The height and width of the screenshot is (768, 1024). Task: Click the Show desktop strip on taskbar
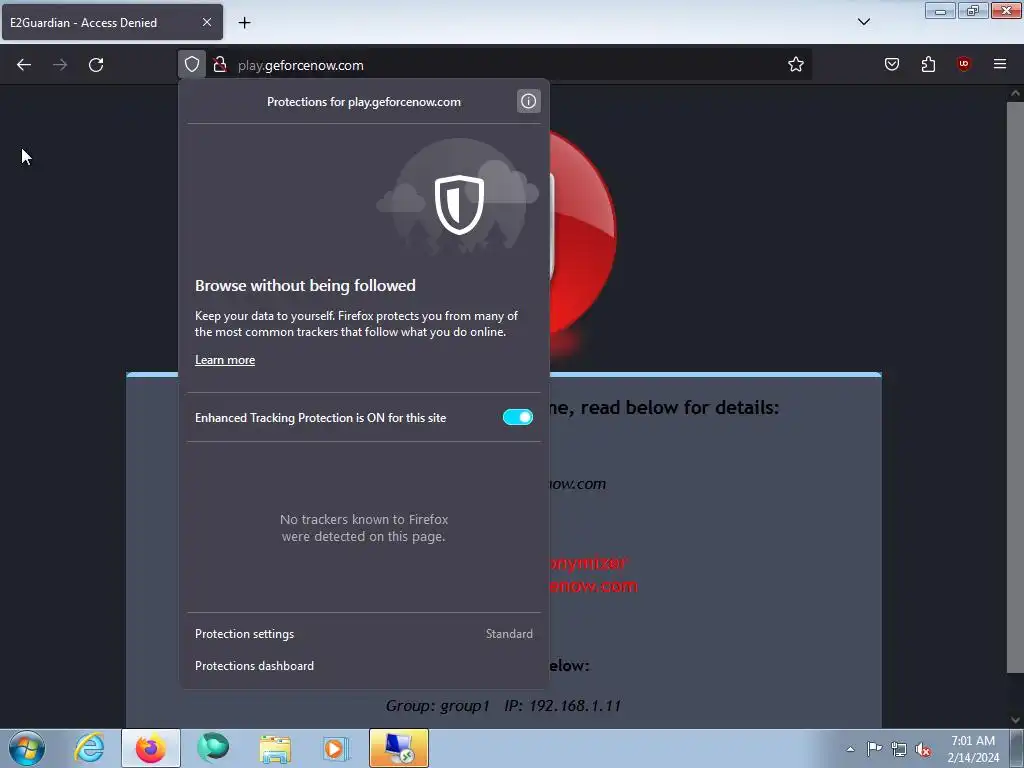click(1017, 748)
